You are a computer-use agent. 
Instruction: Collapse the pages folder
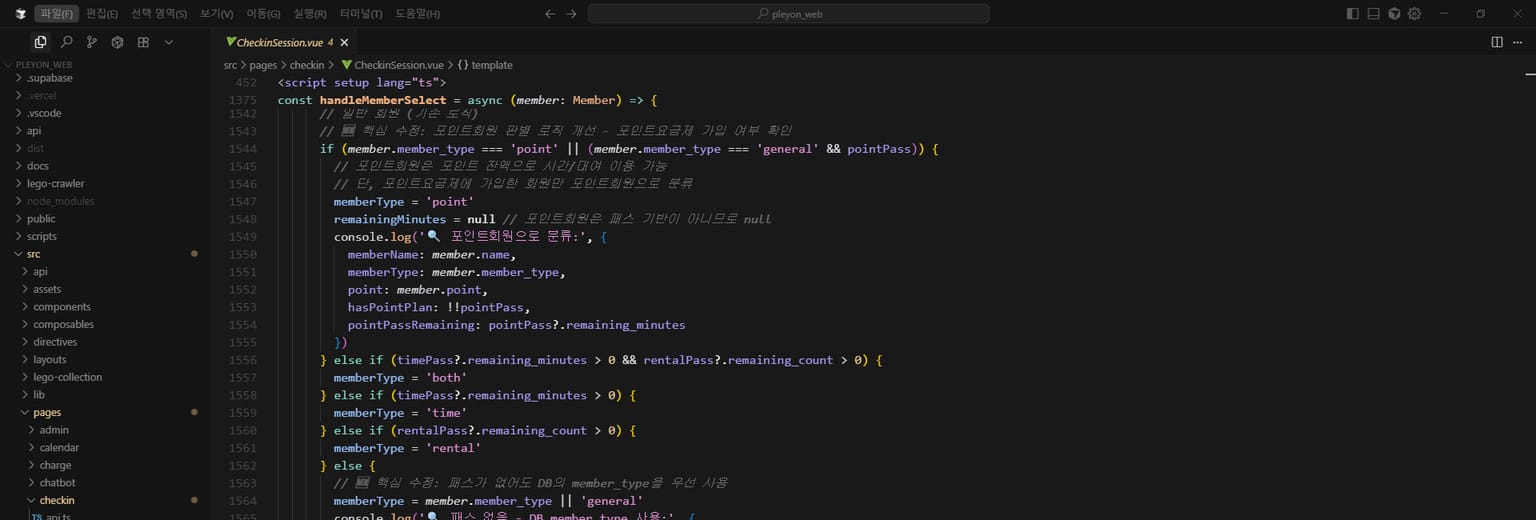click(105, 412)
